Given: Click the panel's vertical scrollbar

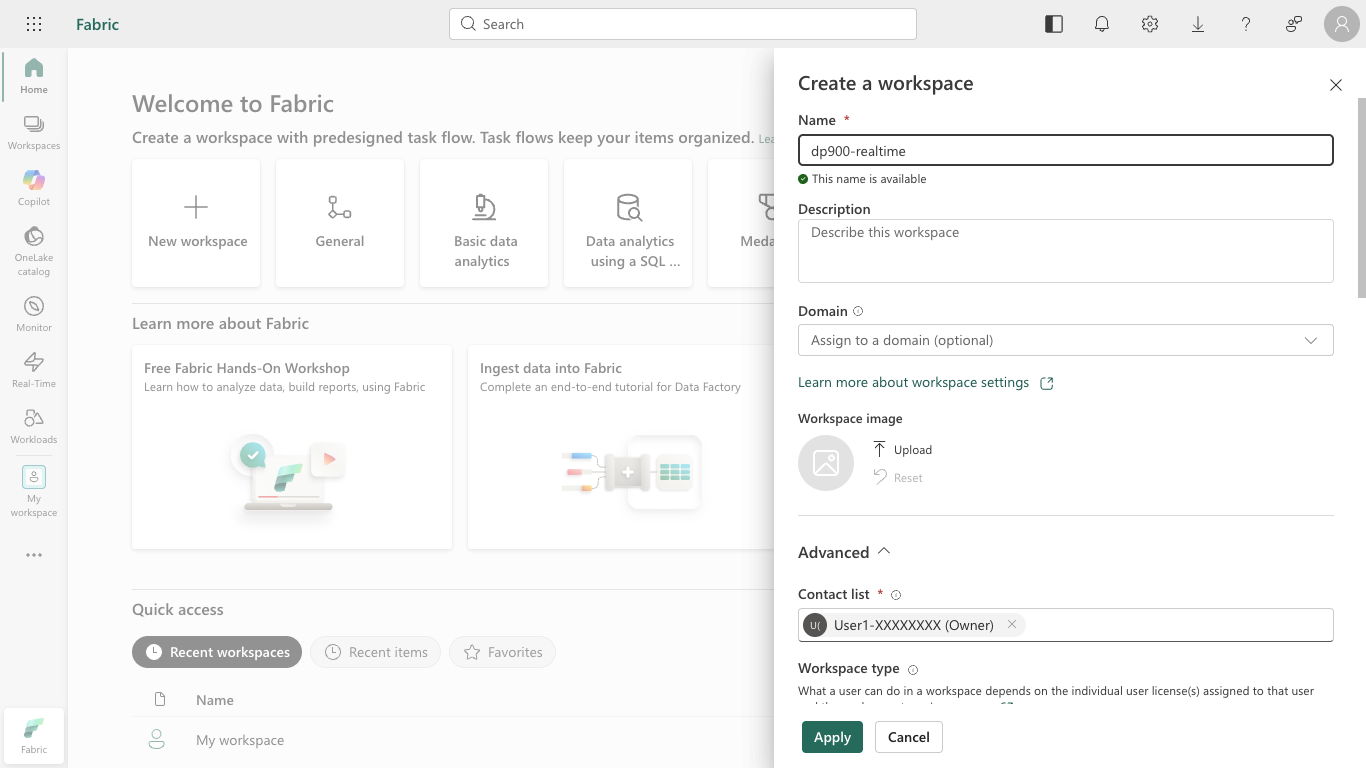Looking at the screenshot, I should click(x=1361, y=197).
